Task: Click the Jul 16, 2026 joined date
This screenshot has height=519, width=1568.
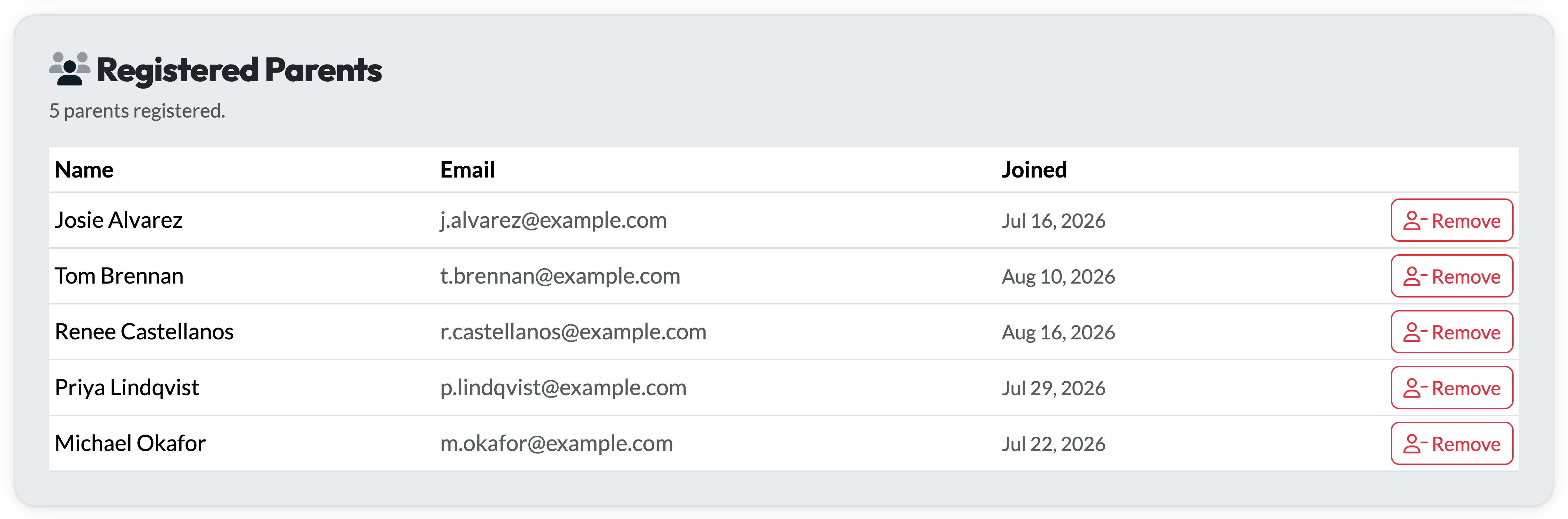Action: point(1054,221)
